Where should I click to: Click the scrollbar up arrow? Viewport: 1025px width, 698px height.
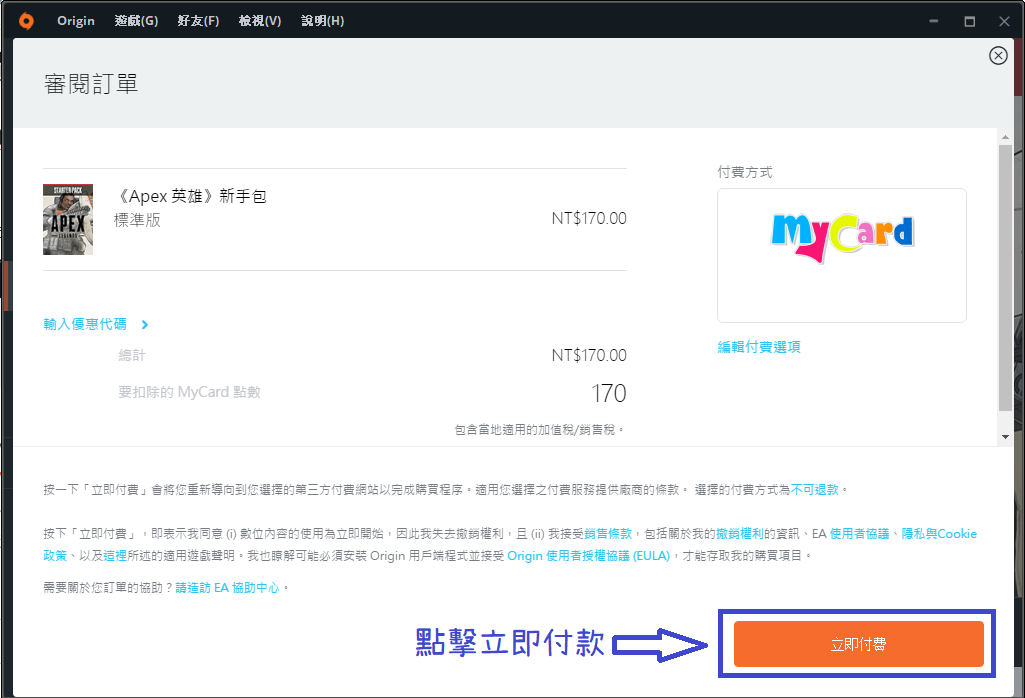click(1005, 137)
